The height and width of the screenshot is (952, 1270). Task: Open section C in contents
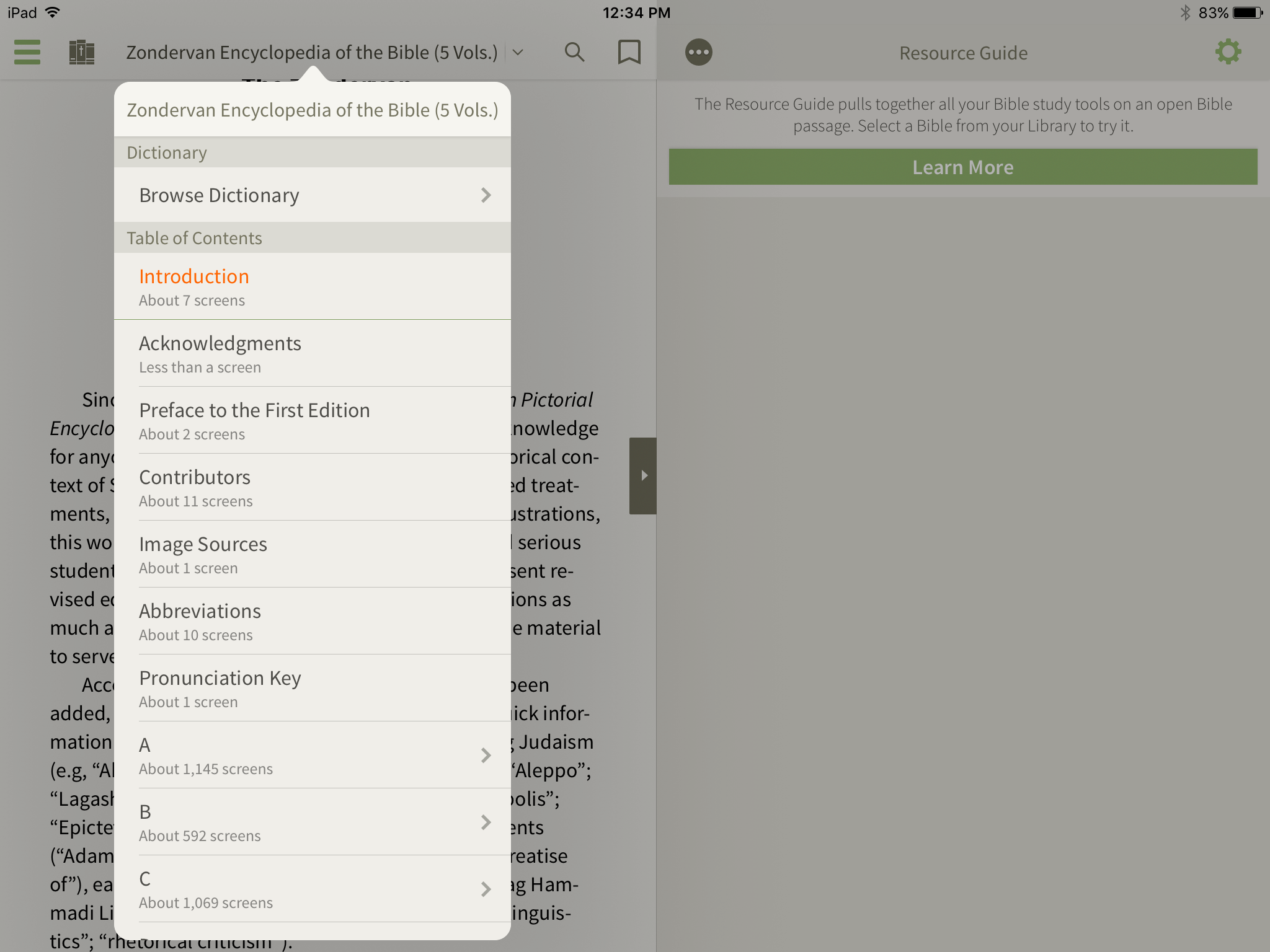[x=313, y=889]
